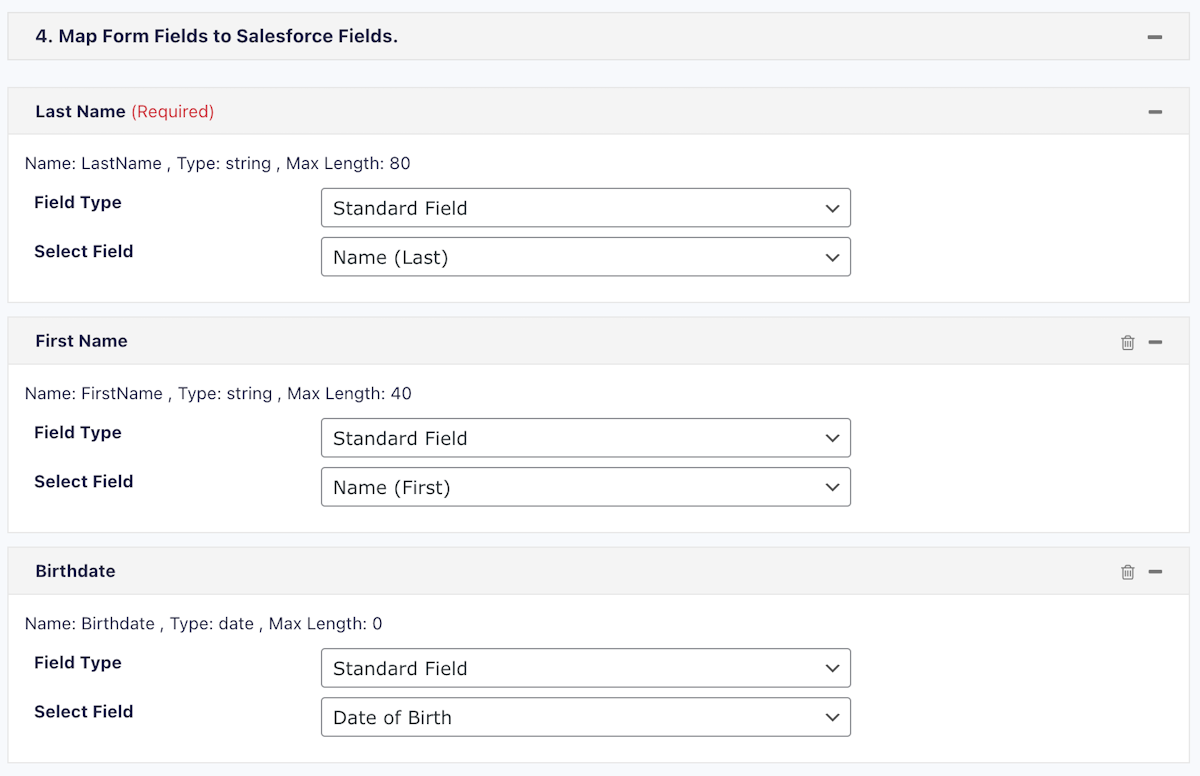Click the Field Type label under Birthdate
The image size is (1200, 776).
(x=78, y=662)
